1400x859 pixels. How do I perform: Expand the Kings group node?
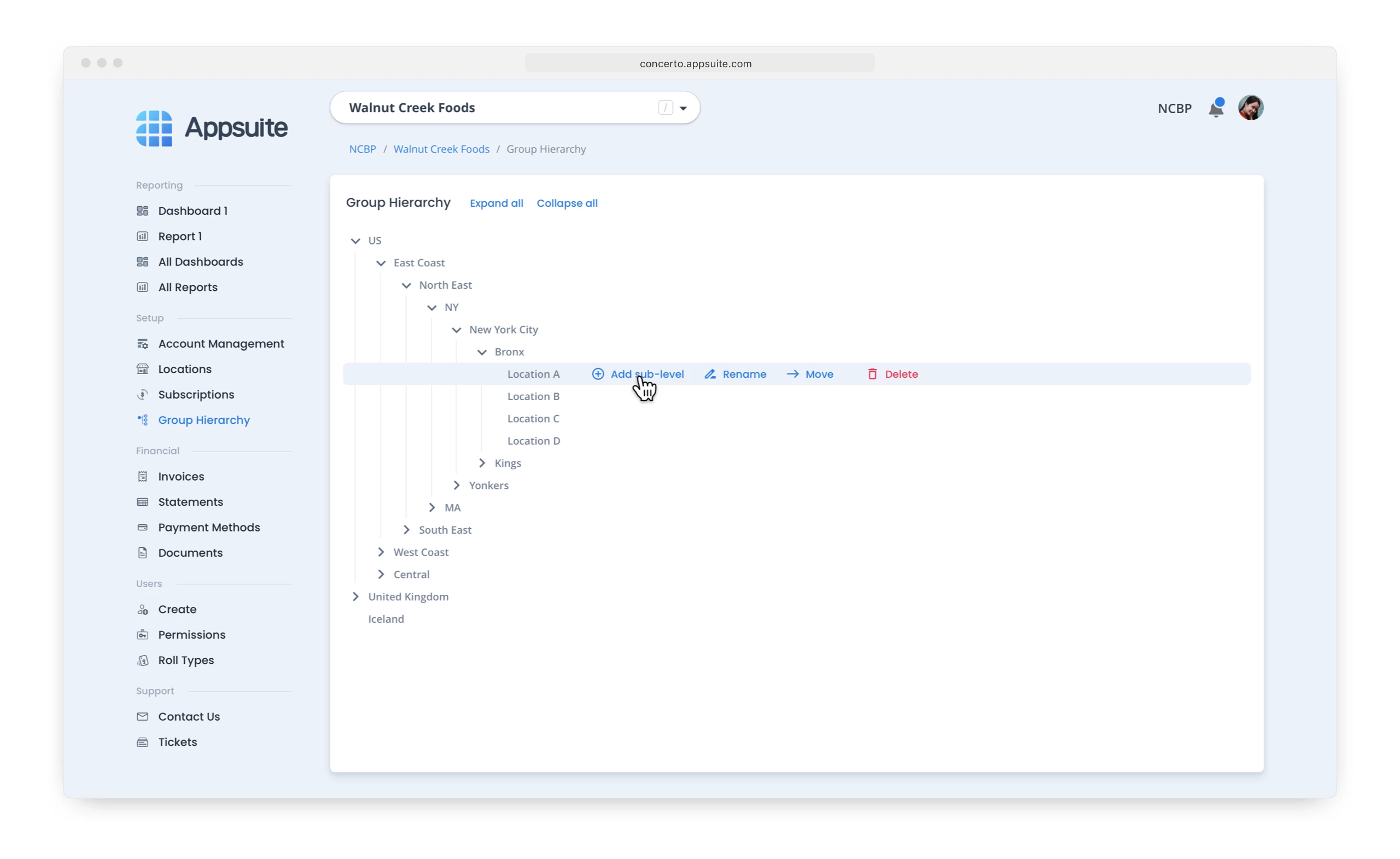pos(482,463)
